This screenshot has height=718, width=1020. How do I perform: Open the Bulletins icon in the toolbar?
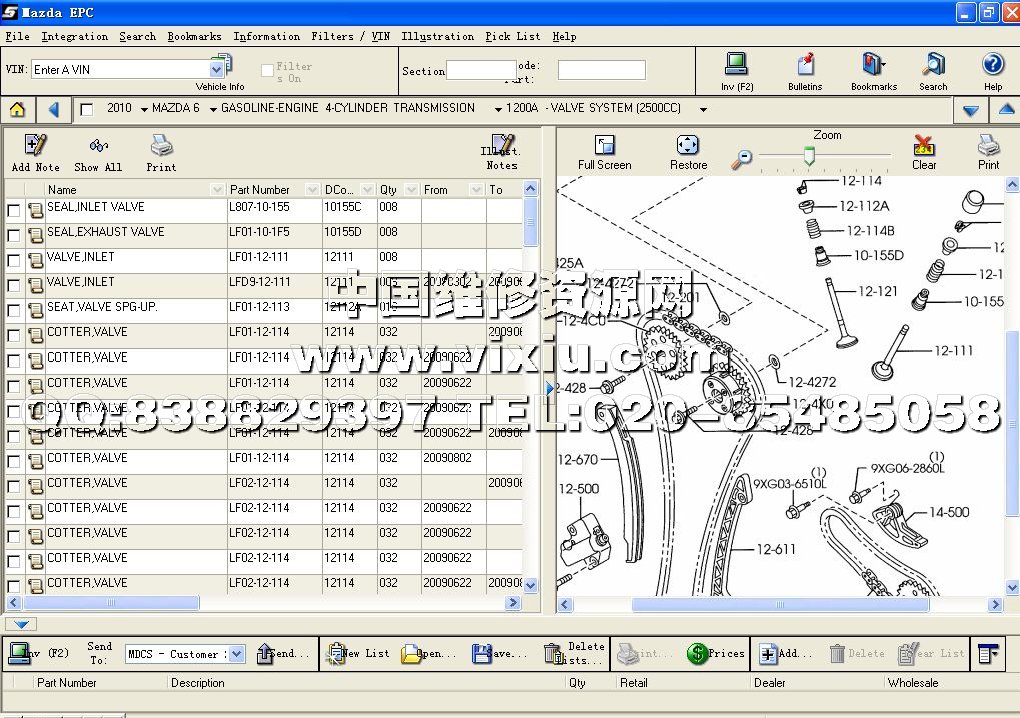[805, 66]
